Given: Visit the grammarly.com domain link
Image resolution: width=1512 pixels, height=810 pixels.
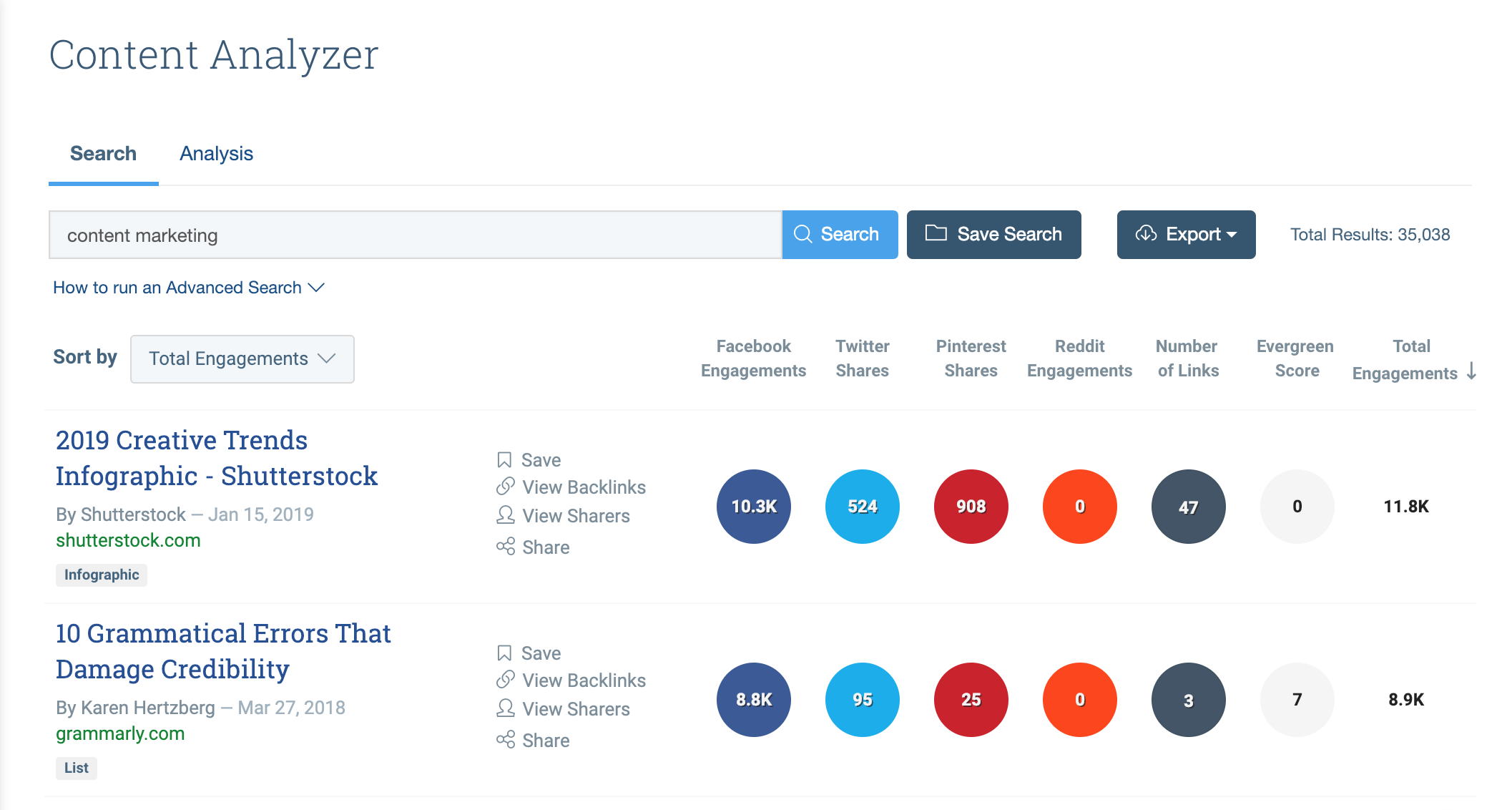Looking at the screenshot, I should click(120, 733).
